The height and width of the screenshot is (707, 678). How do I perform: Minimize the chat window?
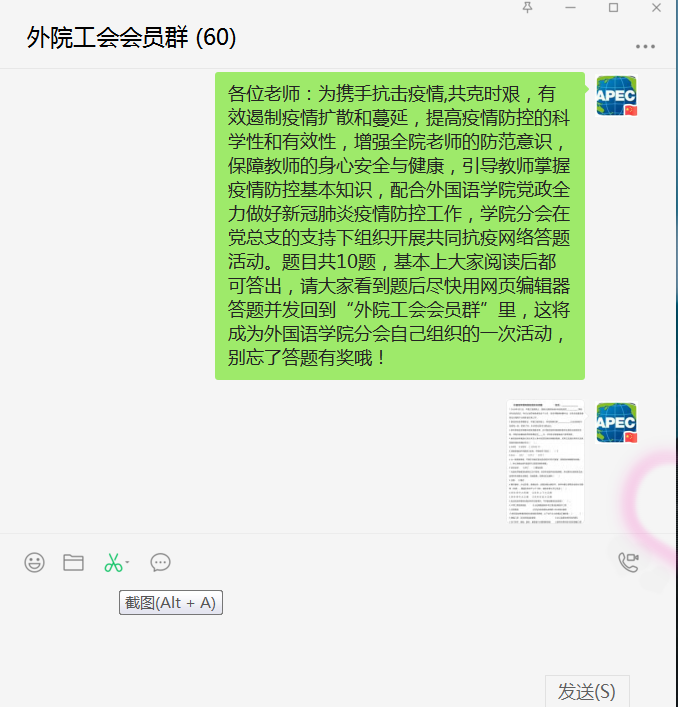point(570,8)
